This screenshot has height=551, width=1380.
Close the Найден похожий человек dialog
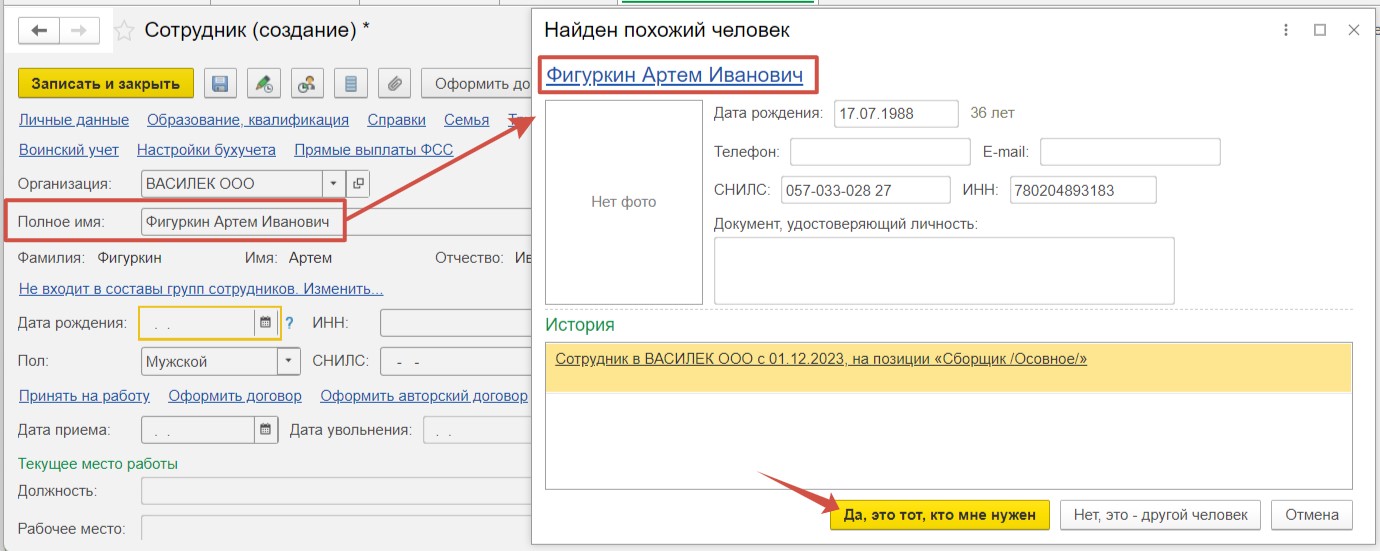pyautogui.click(x=1354, y=31)
